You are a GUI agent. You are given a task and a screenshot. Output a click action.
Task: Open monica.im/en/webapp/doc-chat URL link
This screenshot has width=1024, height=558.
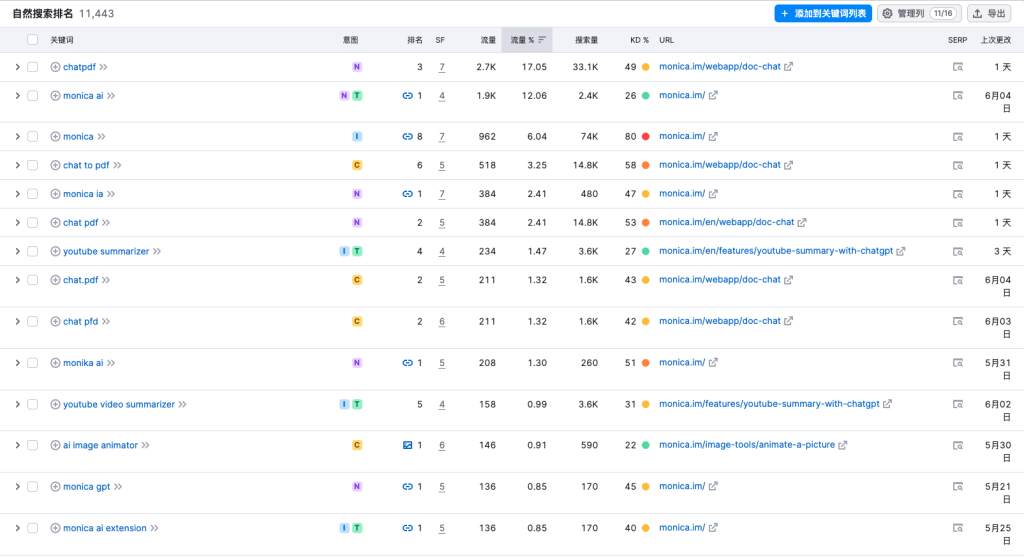pyautogui.click(x=726, y=222)
